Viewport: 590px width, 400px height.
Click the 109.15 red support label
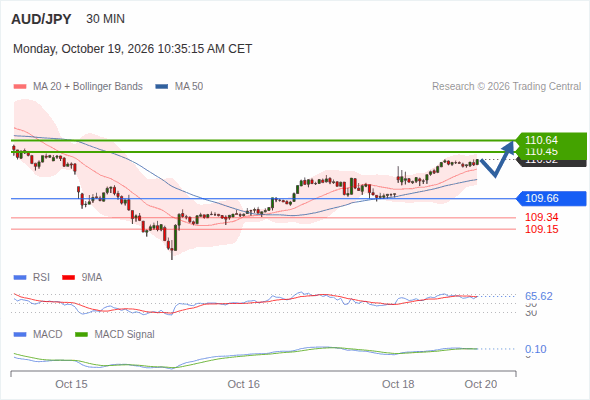click(x=541, y=229)
